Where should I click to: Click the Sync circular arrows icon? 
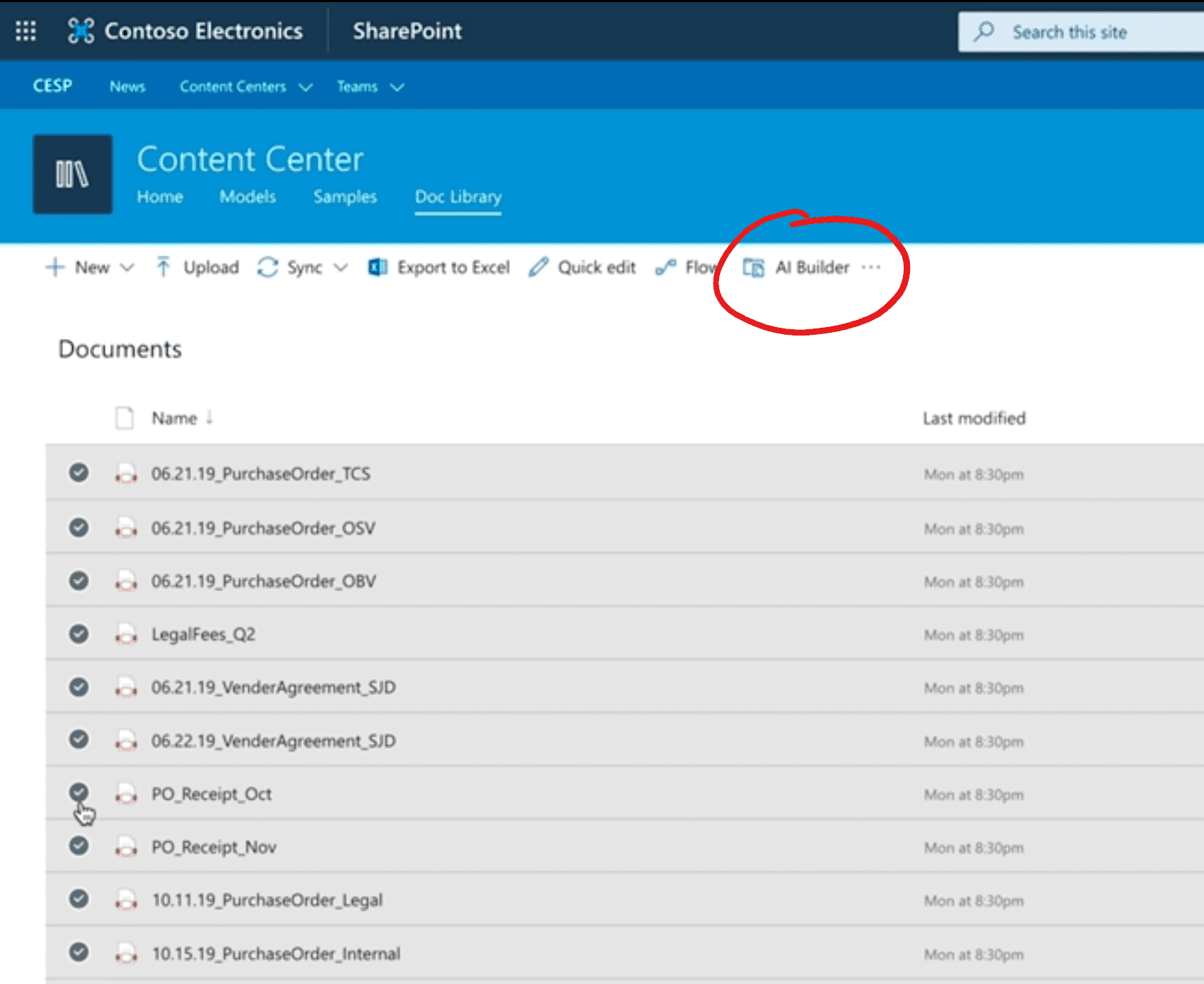point(267,267)
